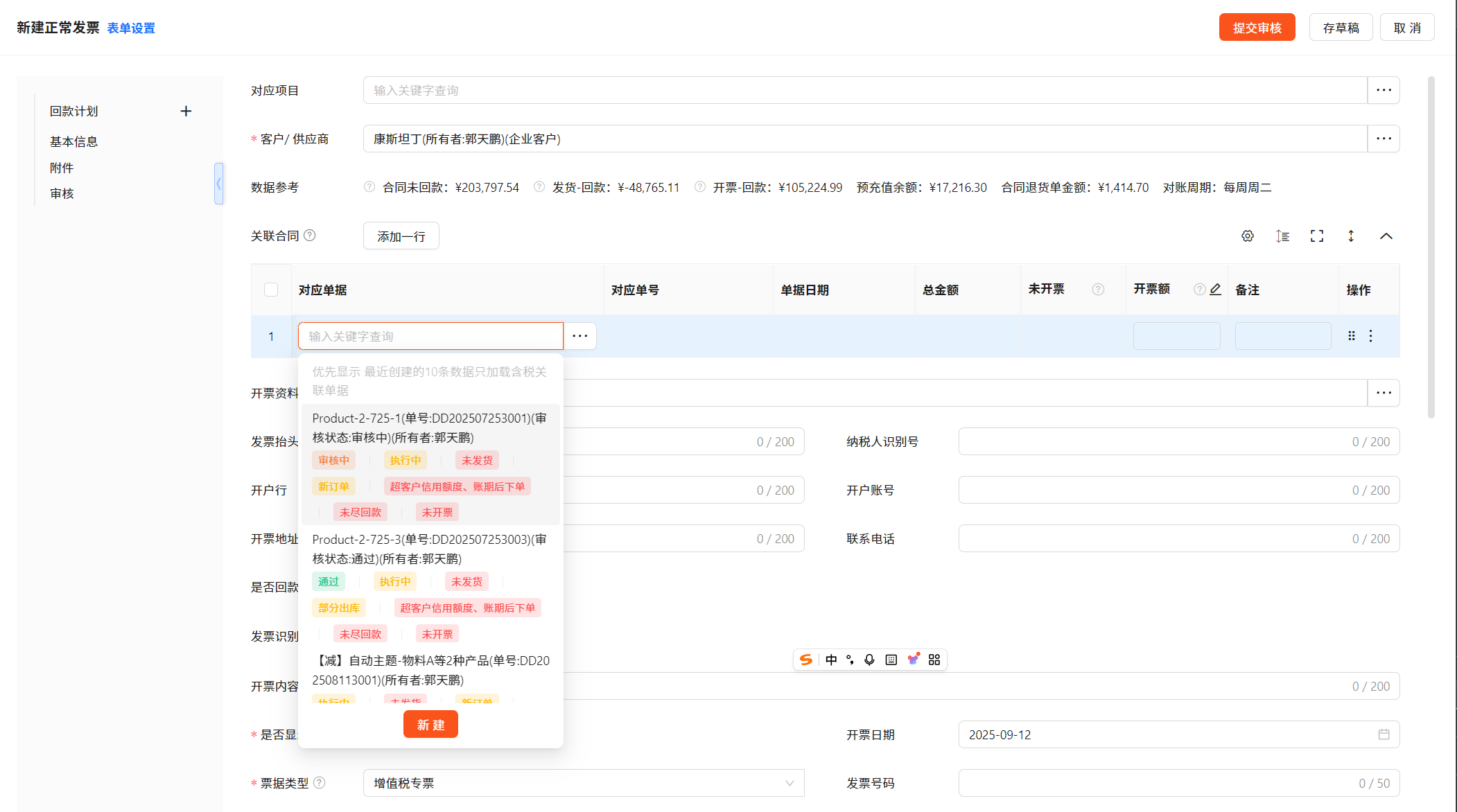Click the row height adjustment icon

(1282, 236)
